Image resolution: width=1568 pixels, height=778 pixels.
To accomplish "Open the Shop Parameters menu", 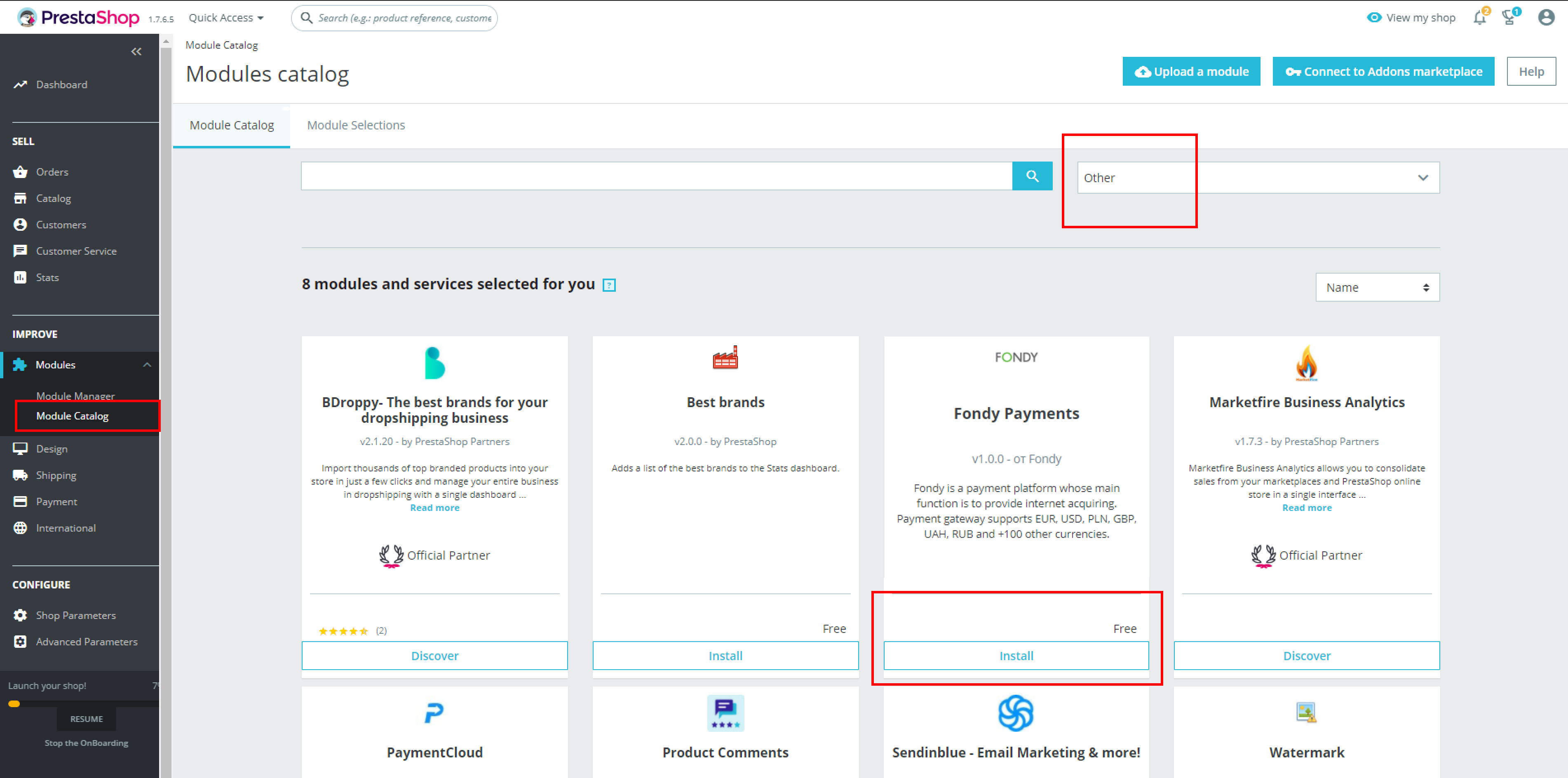I will [x=75, y=615].
